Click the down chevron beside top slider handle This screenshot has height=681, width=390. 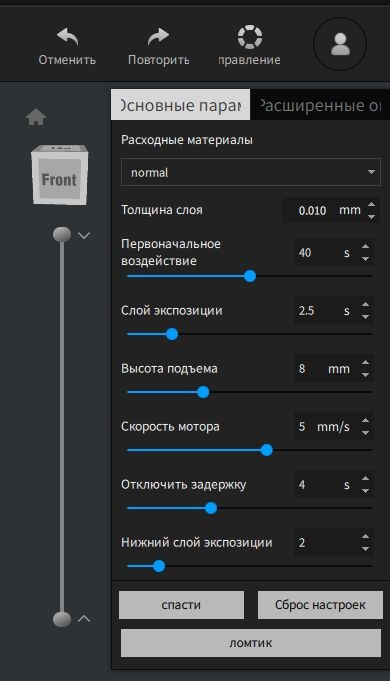[x=84, y=235]
